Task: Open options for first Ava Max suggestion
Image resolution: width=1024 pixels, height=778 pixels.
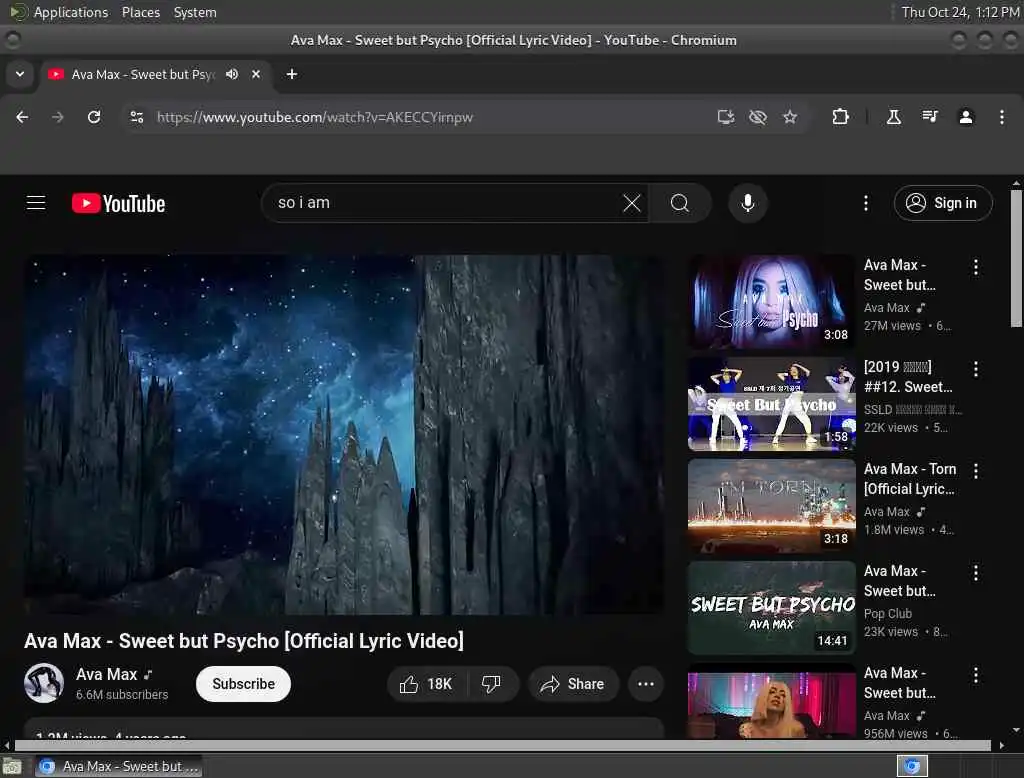Action: pos(976,267)
